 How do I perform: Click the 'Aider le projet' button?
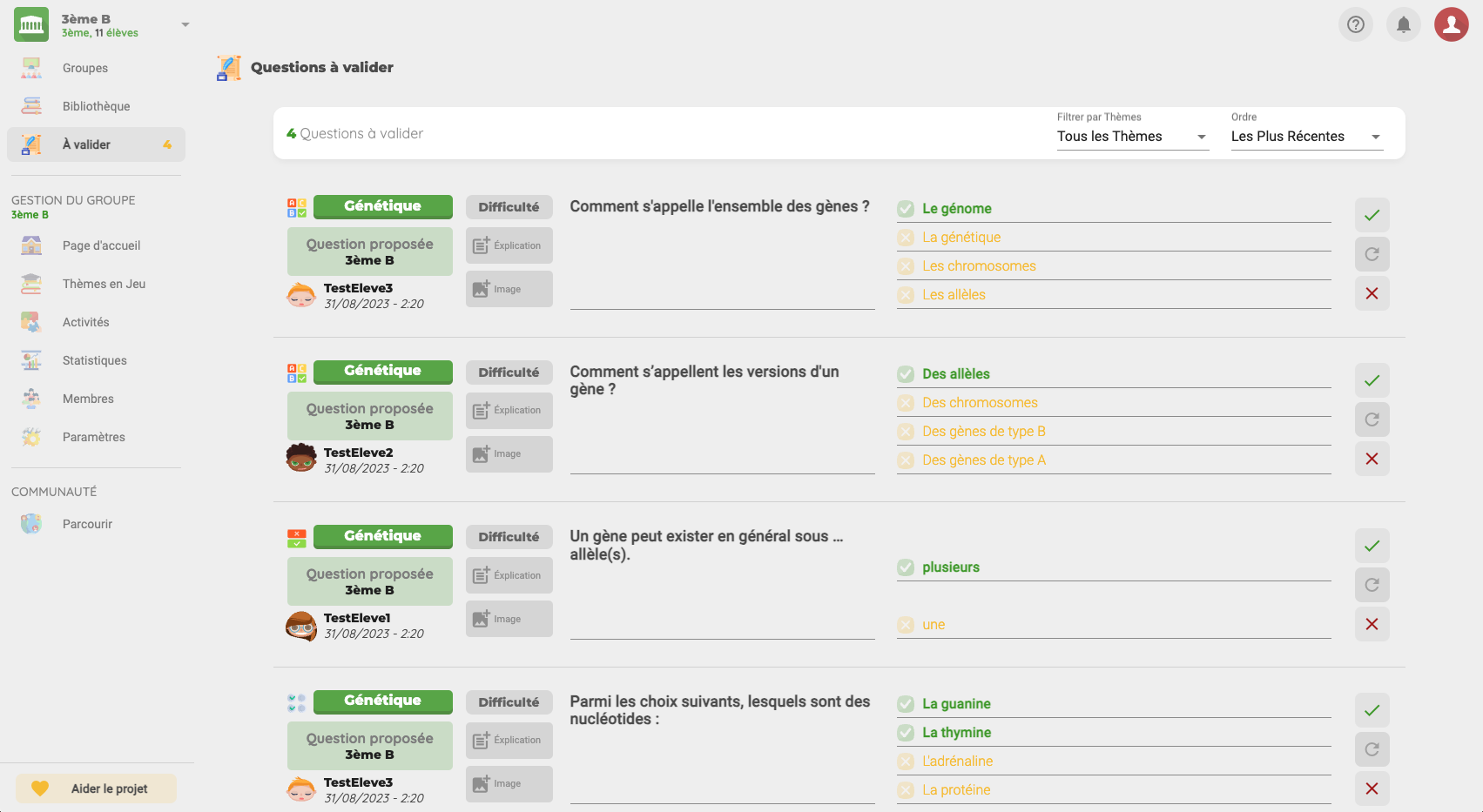pyautogui.click(x=97, y=789)
